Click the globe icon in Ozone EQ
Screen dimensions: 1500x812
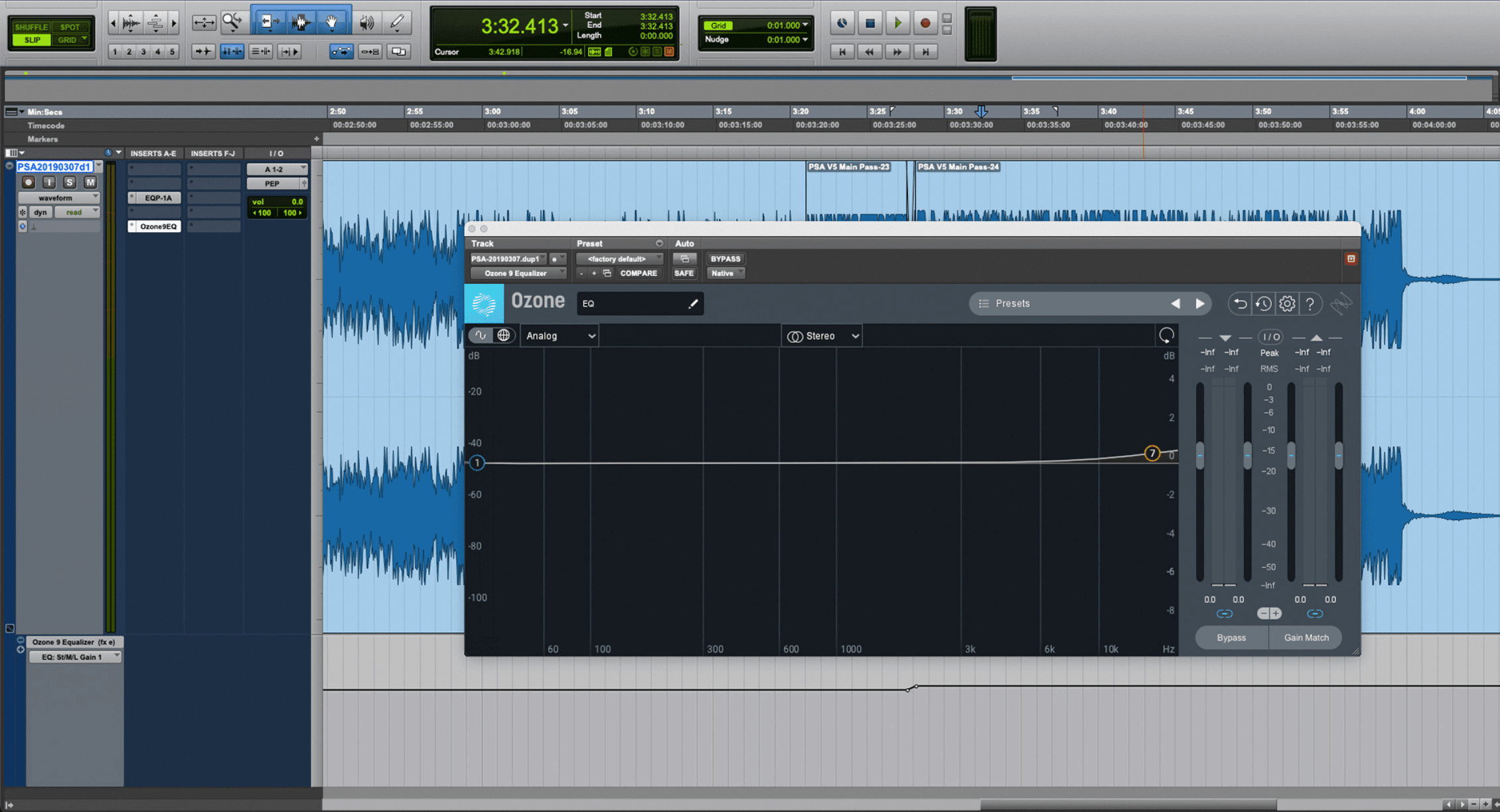point(504,336)
